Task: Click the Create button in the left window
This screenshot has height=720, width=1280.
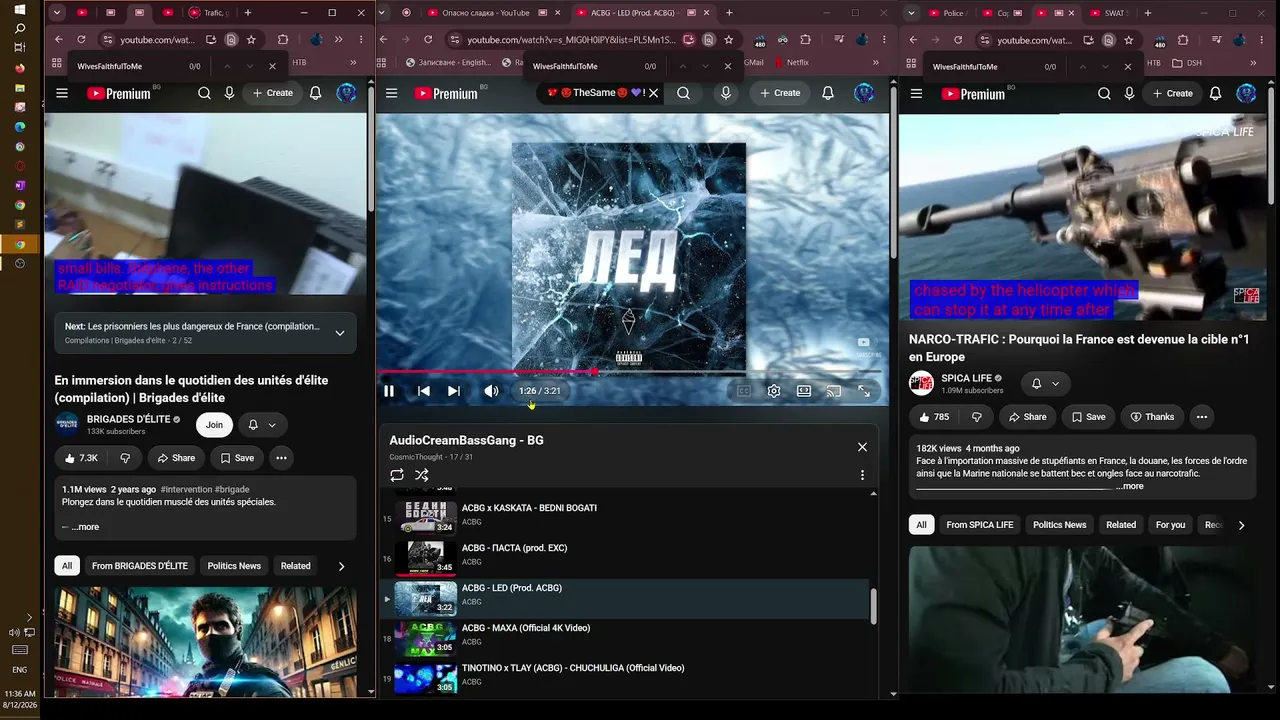Action: (x=272, y=93)
